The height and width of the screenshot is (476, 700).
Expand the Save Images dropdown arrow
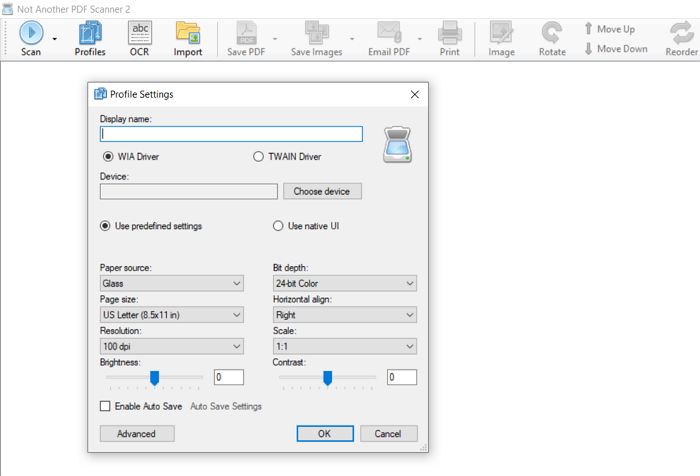pyautogui.click(x=352, y=39)
